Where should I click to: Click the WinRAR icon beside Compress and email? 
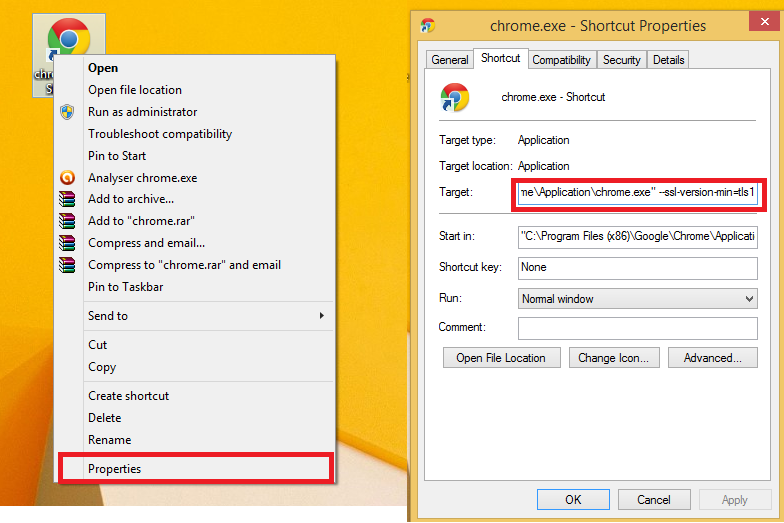pyautogui.click(x=67, y=243)
